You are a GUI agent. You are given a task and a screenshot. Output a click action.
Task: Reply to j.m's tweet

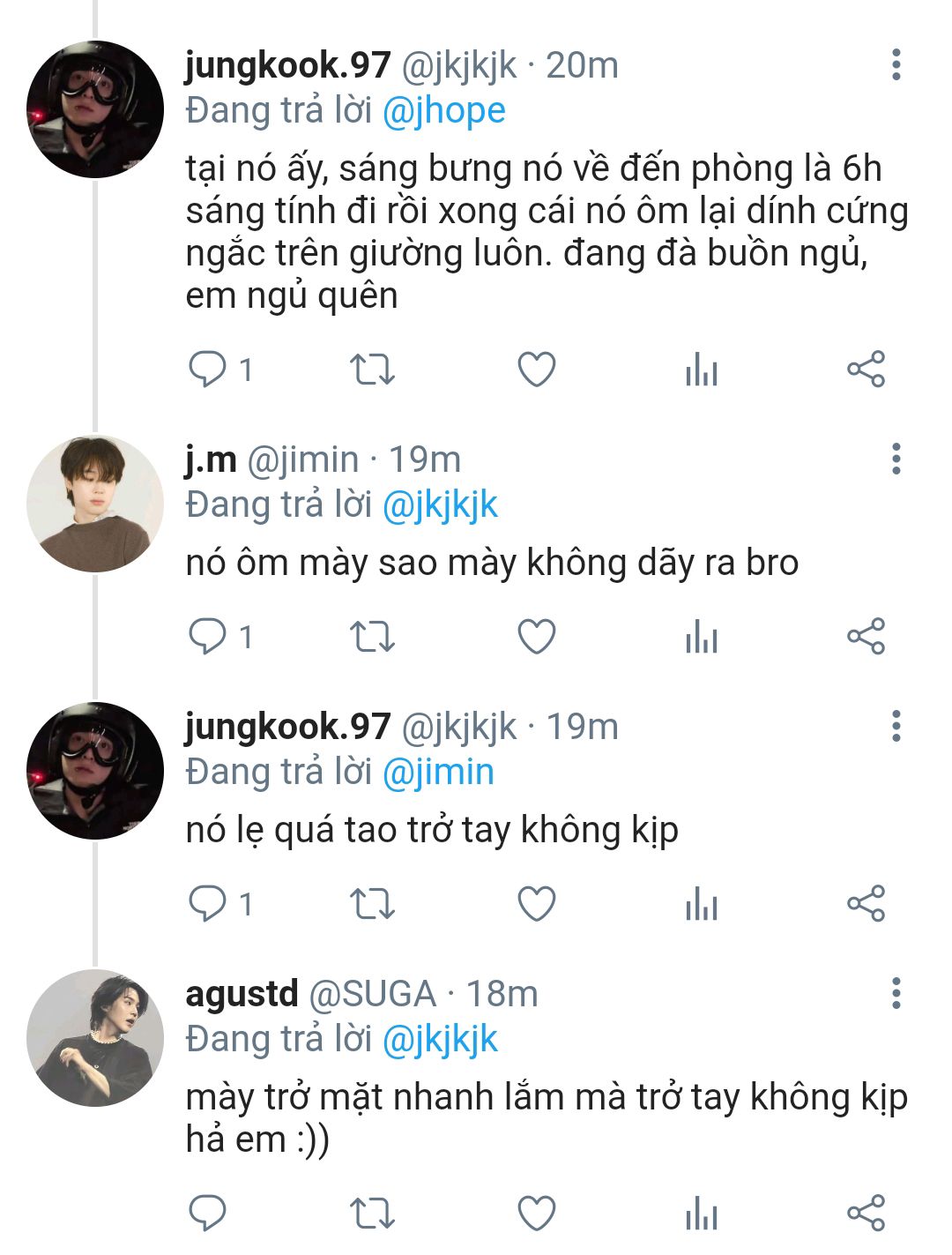(x=208, y=637)
